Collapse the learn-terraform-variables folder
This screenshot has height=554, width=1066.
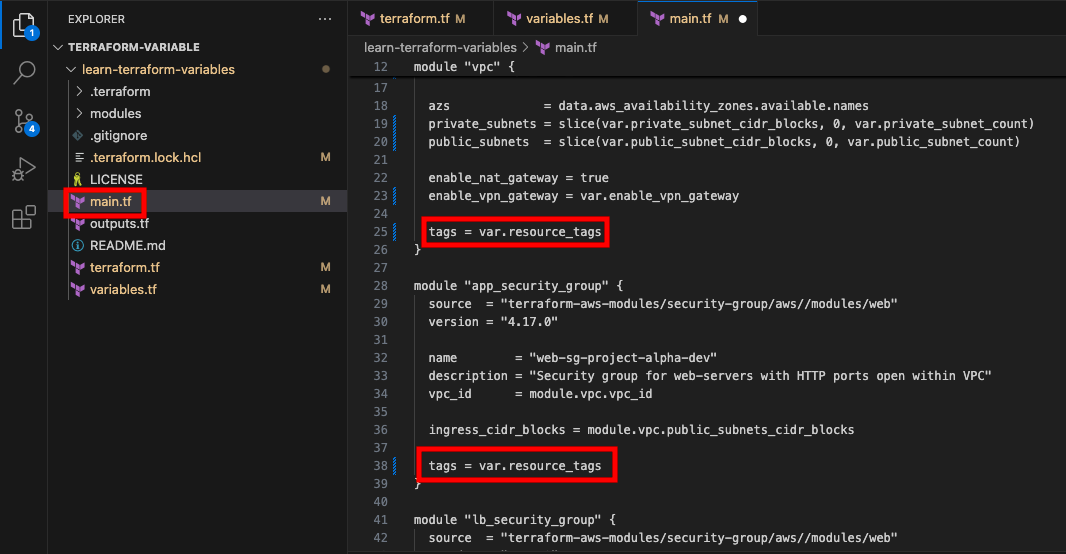click(x=71, y=69)
